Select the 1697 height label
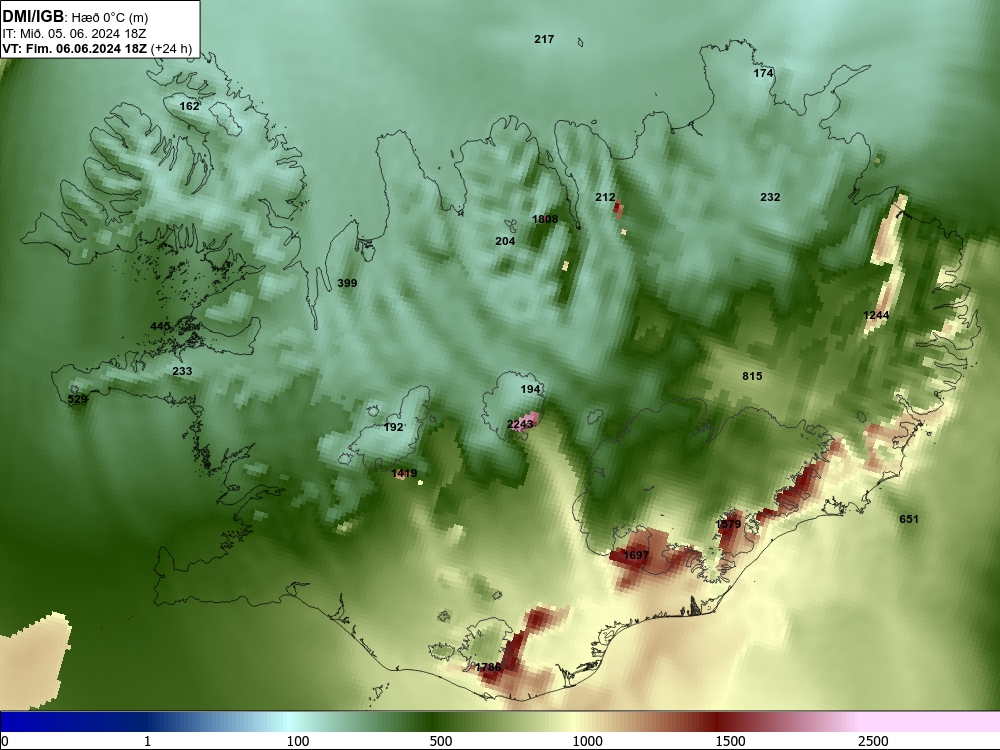This screenshot has height=750, width=1000. coord(636,555)
